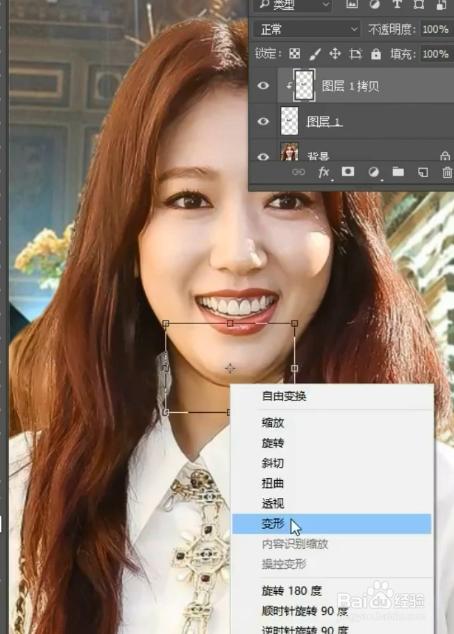Click the 填充 100% fill field

437,54
